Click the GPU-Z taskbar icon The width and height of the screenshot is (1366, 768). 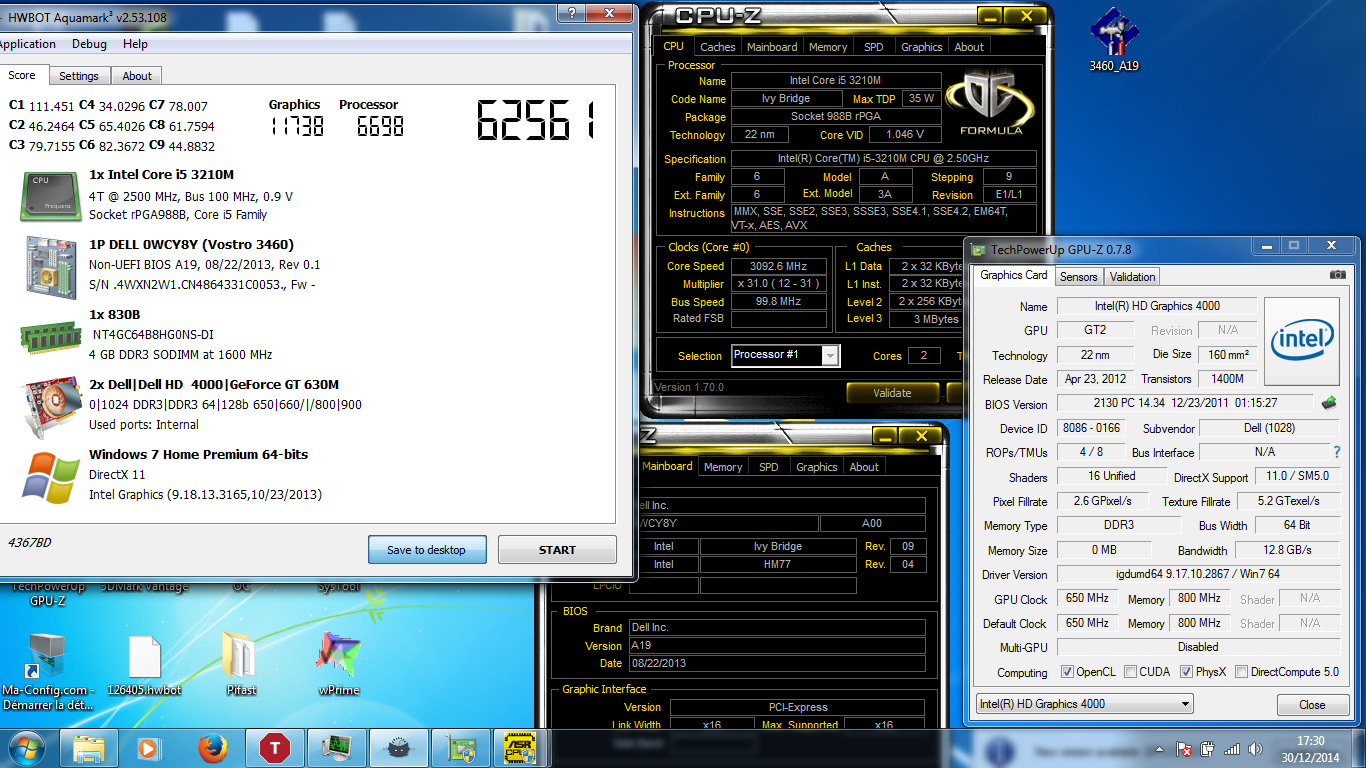click(461, 748)
